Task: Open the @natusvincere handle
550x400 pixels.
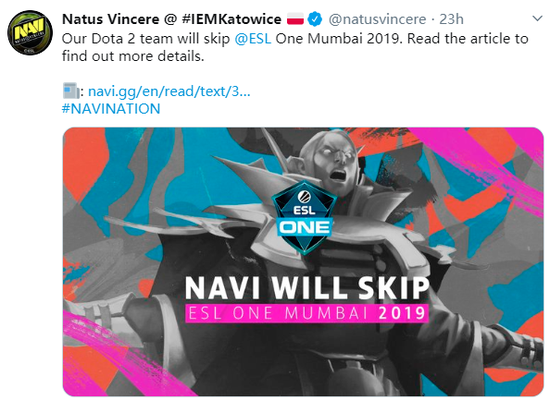Action: click(377, 19)
